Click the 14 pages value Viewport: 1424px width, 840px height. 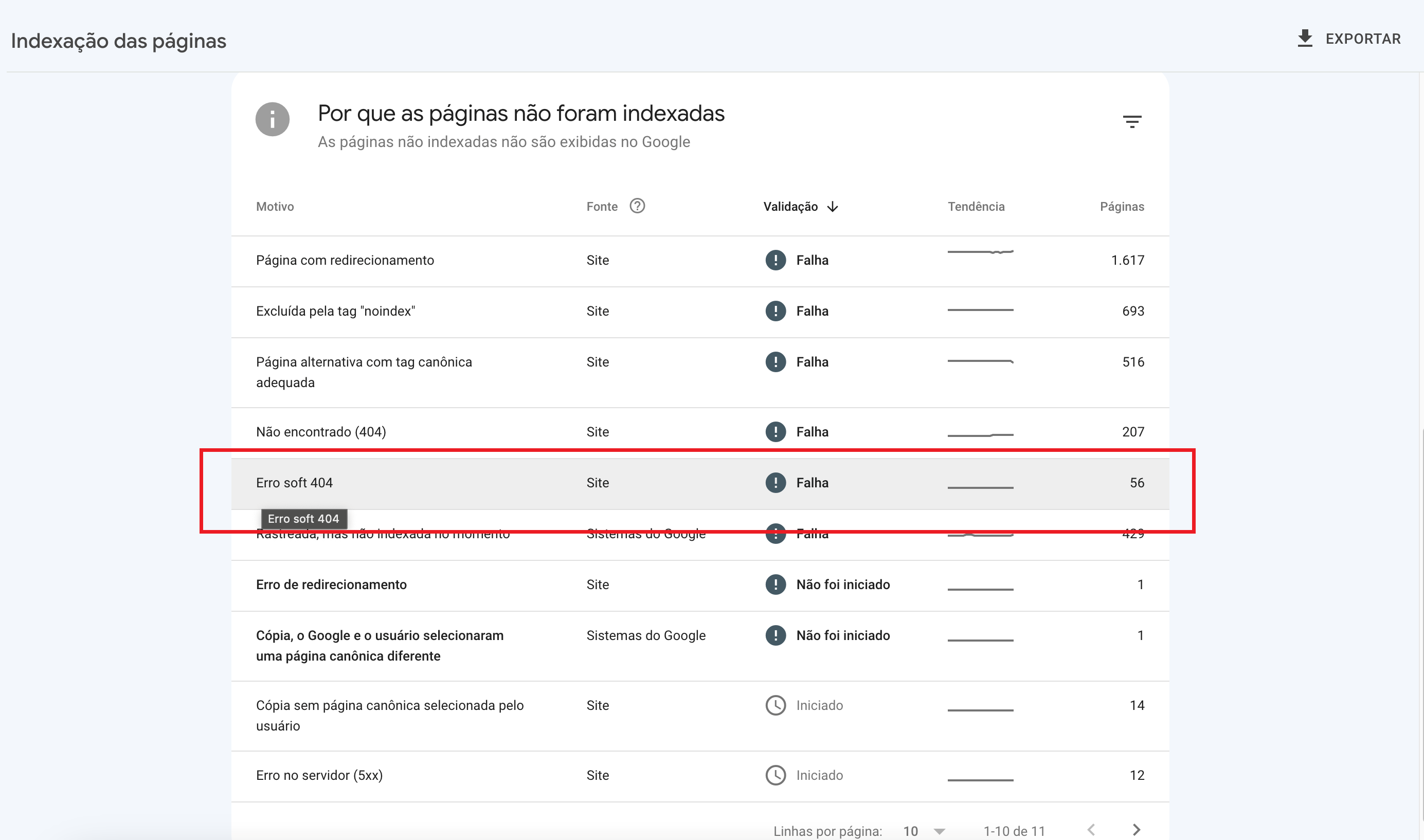tap(1137, 705)
